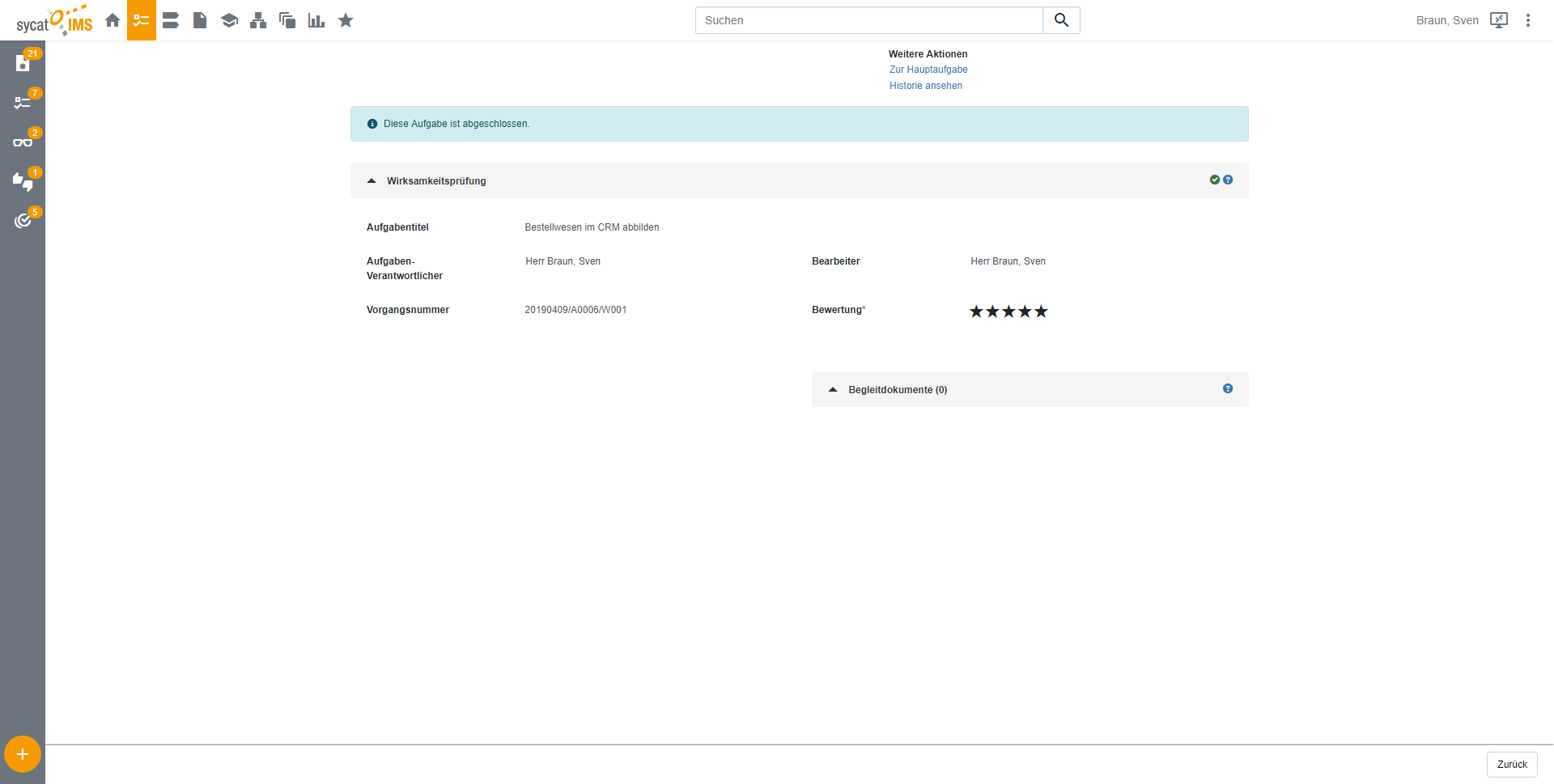Click the Zur Hauptaufgabe link

(928, 70)
